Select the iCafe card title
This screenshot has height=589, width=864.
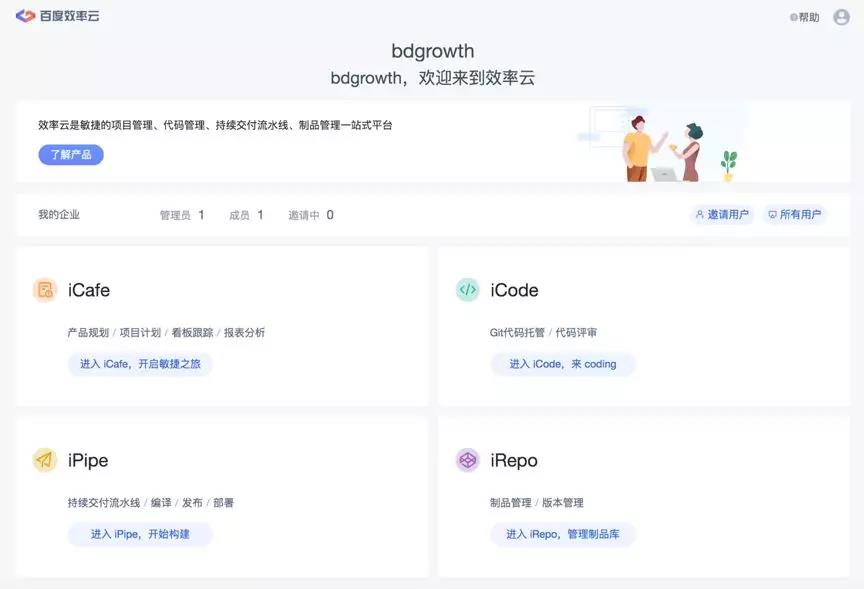pos(89,290)
